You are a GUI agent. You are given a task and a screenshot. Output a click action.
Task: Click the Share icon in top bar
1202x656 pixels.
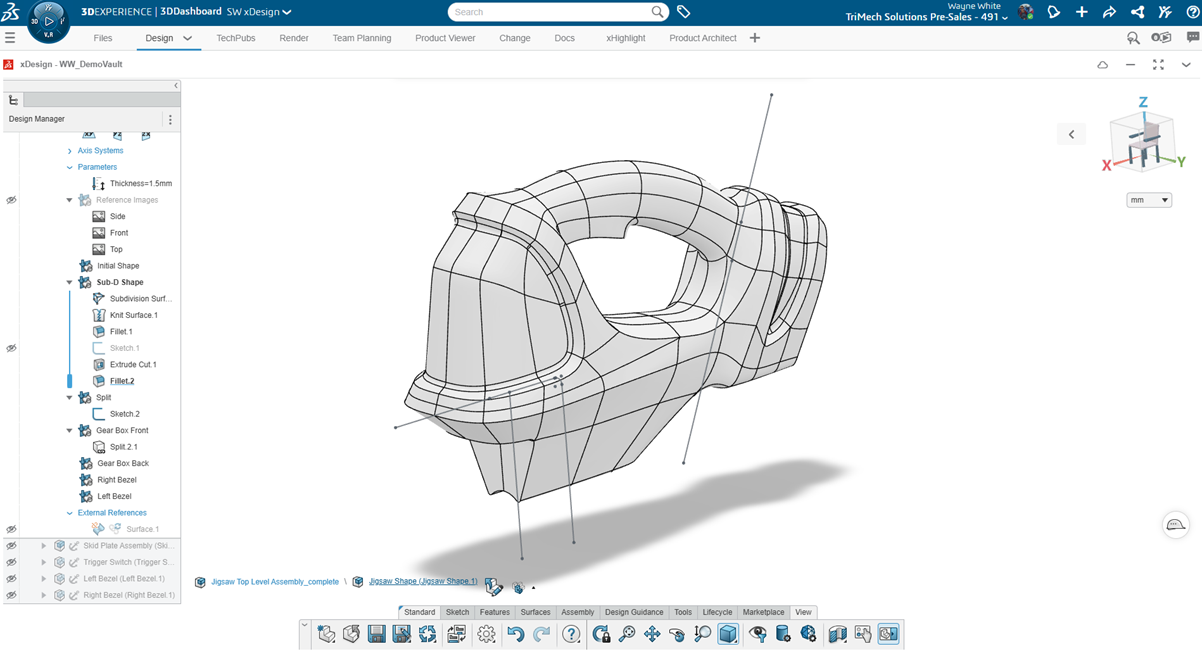(1109, 12)
